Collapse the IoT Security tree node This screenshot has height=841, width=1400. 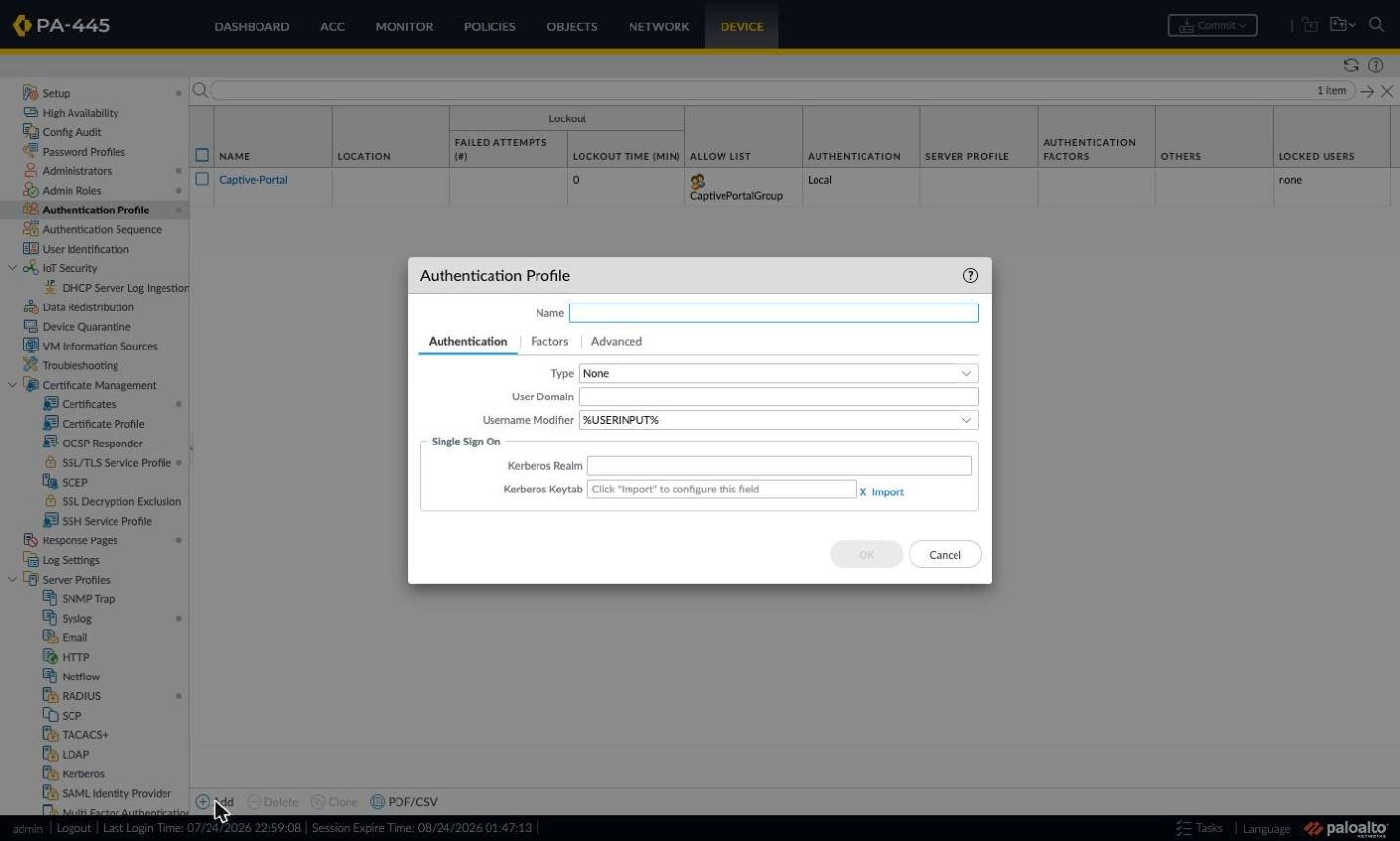point(12,268)
